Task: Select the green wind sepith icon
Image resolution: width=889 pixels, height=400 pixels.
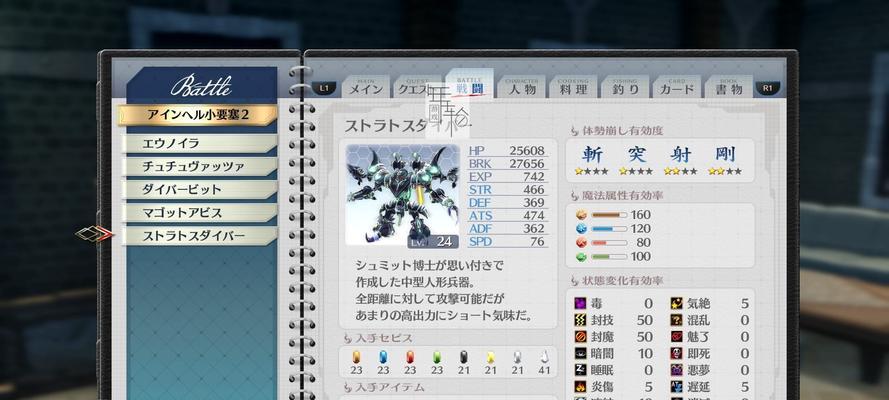Action: tap(437, 357)
